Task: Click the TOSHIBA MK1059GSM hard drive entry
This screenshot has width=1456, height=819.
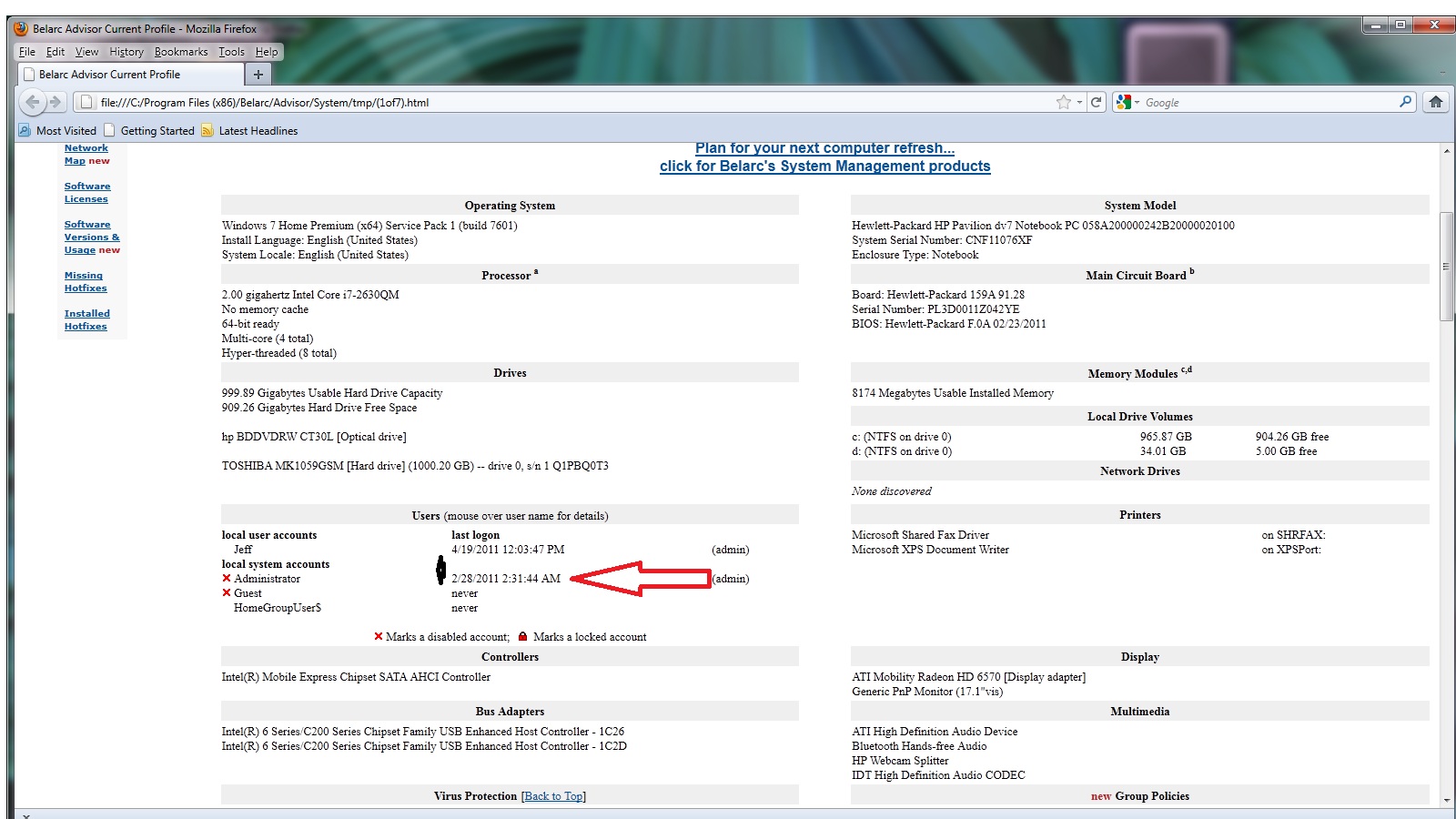Action: pyautogui.click(x=415, y=465)
